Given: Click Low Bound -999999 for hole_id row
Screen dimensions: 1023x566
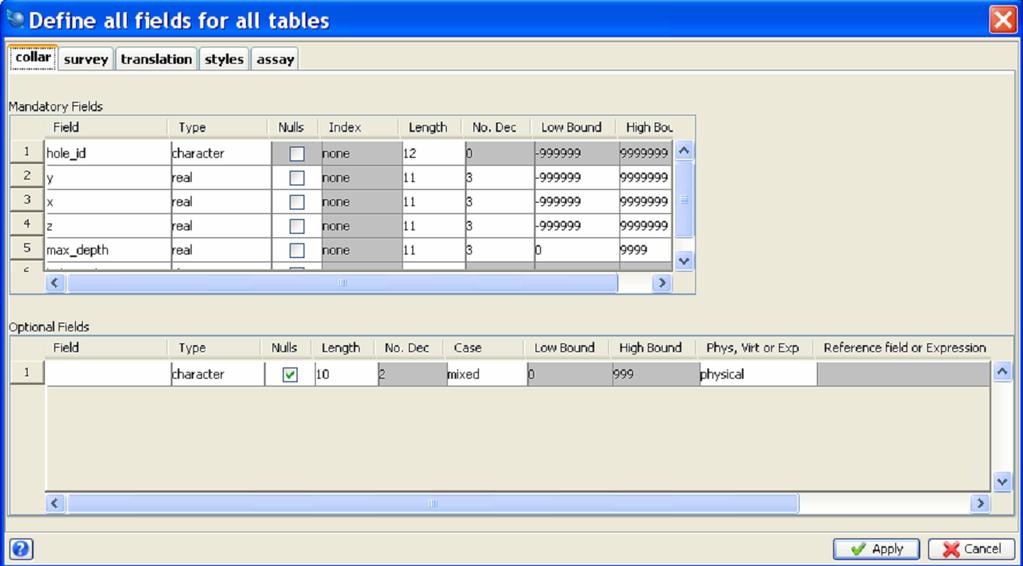Looking at the screenshot, I should pos(577,154).
